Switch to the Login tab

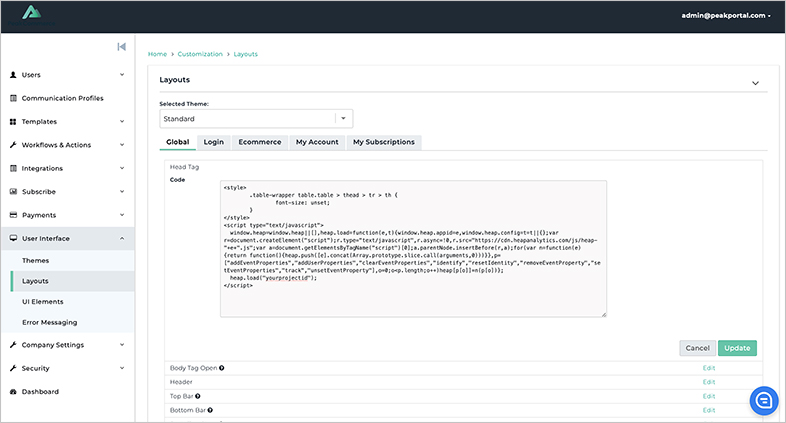pyautogui.click(x=214, y=142)
